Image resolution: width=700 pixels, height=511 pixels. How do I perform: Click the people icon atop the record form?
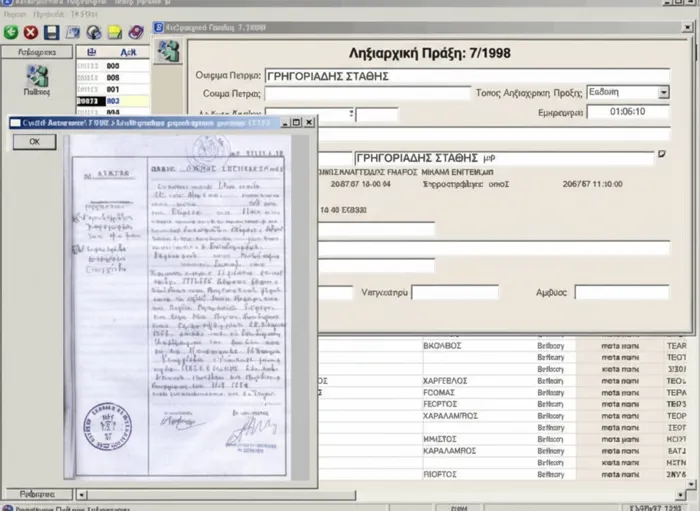click(169, 50)
